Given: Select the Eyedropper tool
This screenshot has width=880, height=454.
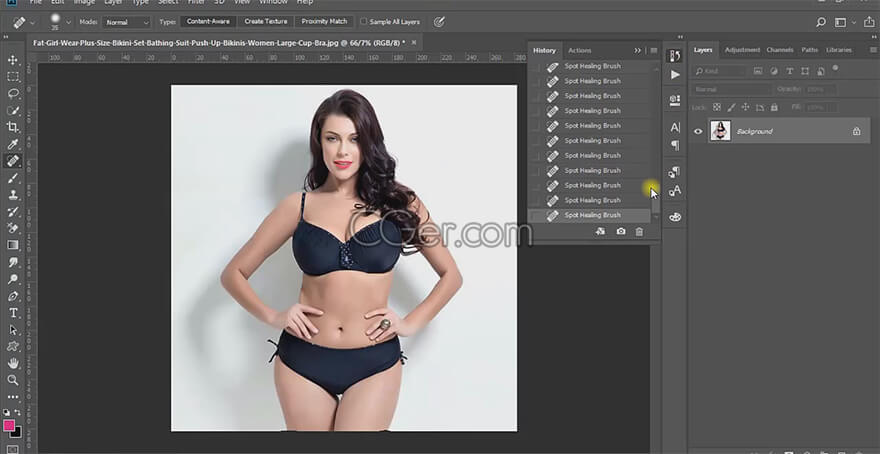Looking at the screenshot, I should (x=13, y=144).
